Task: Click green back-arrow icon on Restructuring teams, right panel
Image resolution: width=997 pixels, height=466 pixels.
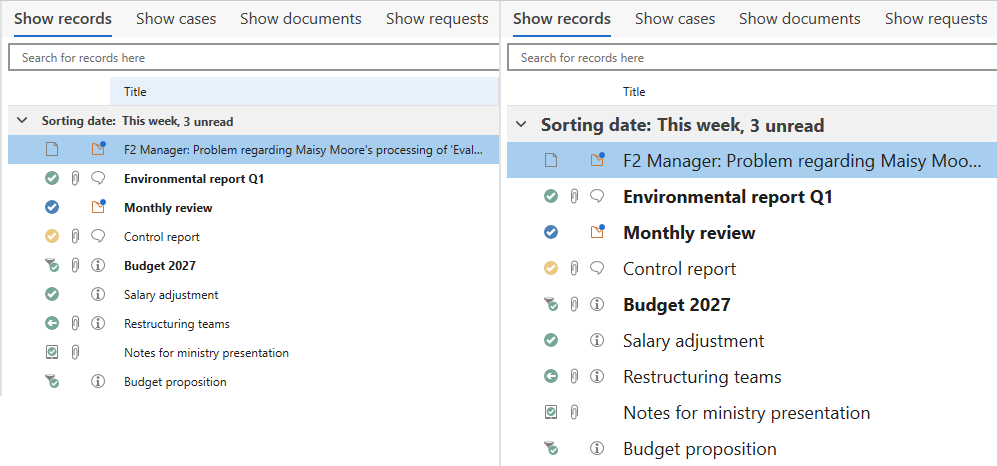Action: click(x=550, y=377)
